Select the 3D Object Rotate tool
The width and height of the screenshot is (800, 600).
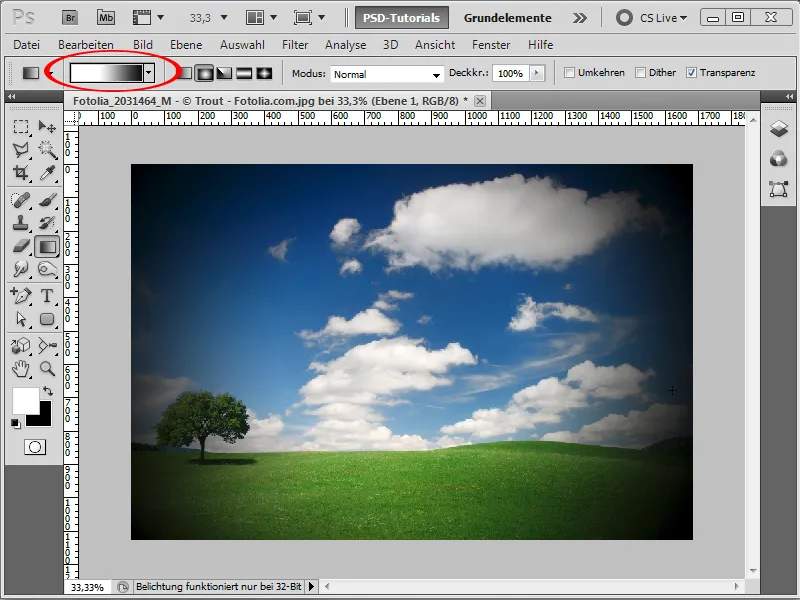pos(21,345)
